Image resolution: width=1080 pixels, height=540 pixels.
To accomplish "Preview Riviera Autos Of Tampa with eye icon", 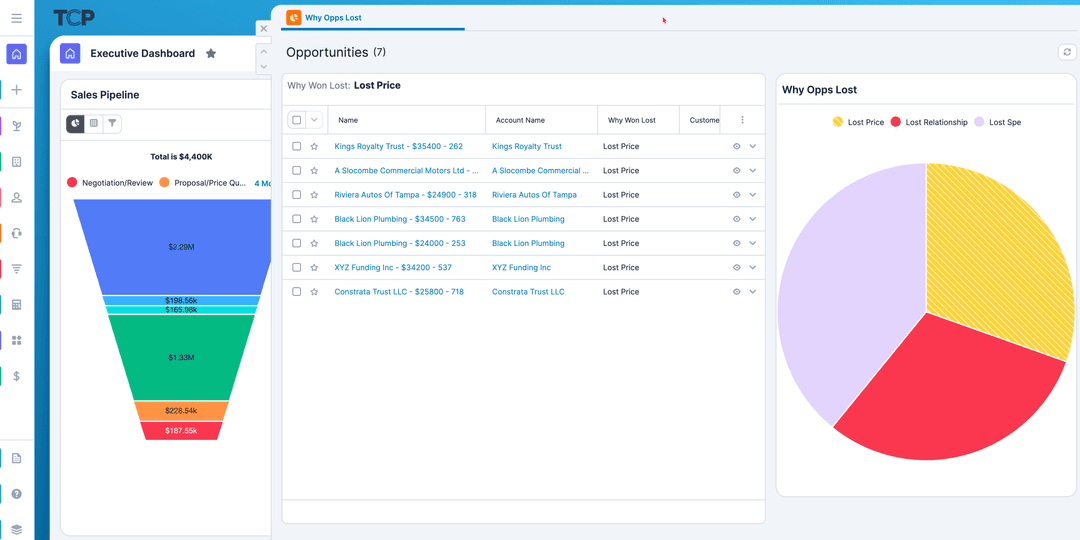I will 736,195.
